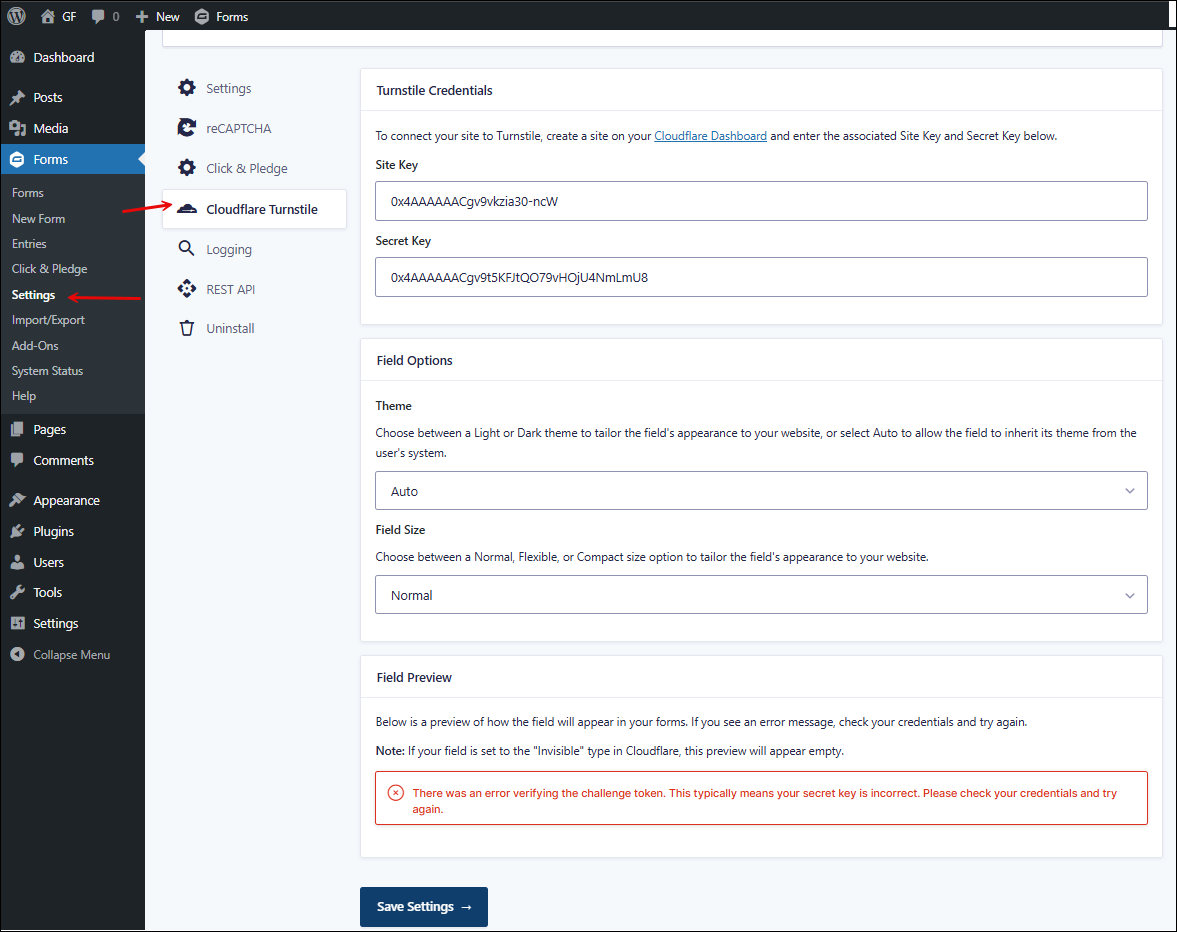
Task: Click into the Site Key field
Action: (761, 201)
